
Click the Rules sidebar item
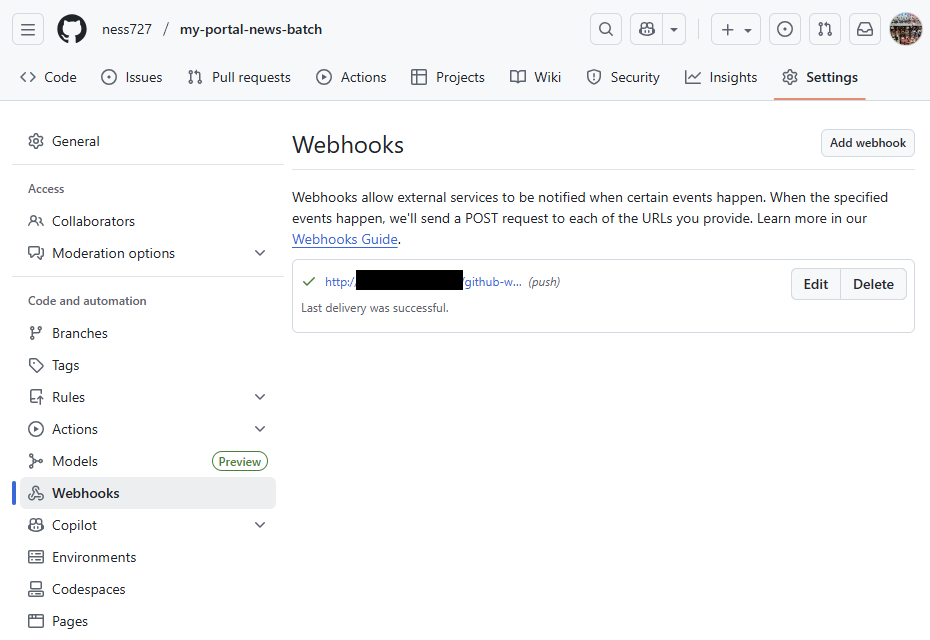click(x=148, y=397)
